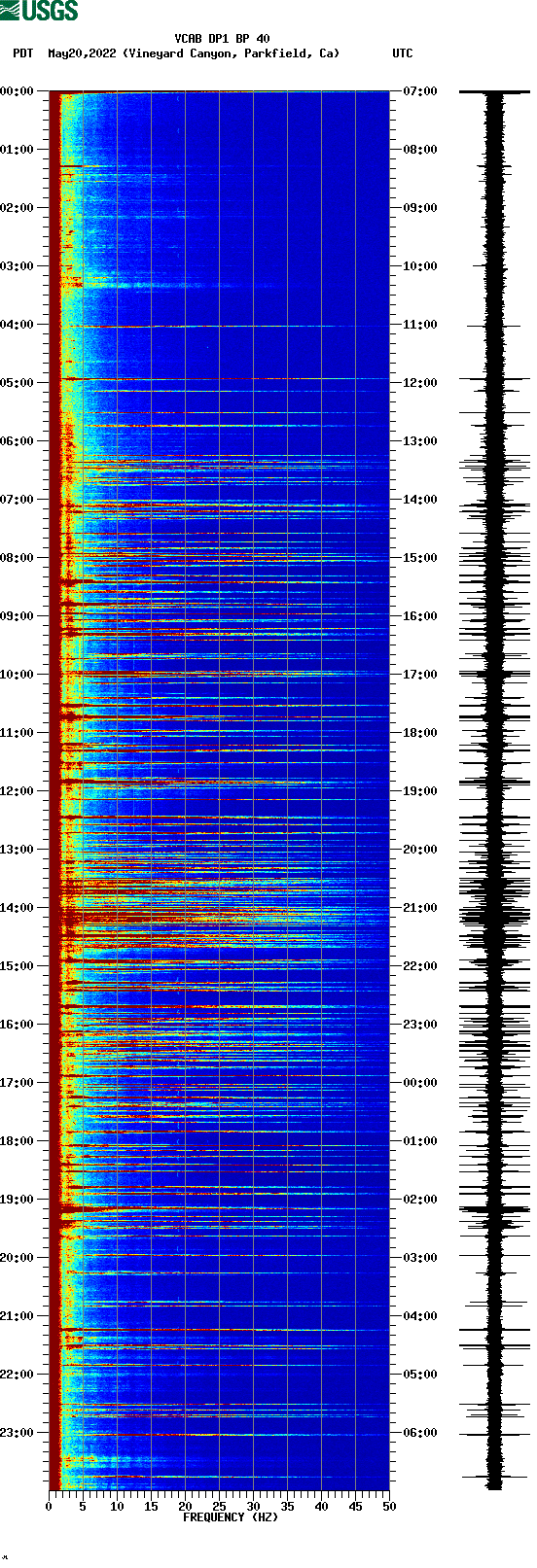Click the '10' frequency tick label
537x1568 pixels.
click(x=117, y=1507)
